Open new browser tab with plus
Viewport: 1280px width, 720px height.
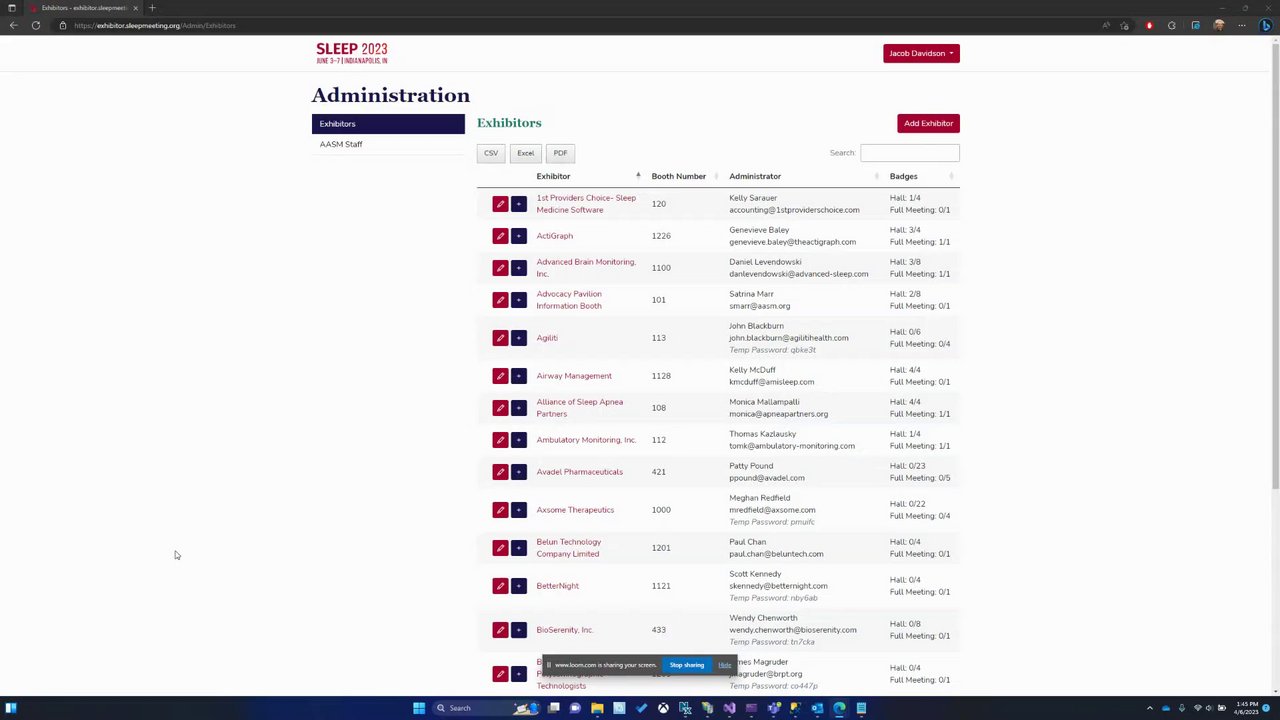point(152,8)
